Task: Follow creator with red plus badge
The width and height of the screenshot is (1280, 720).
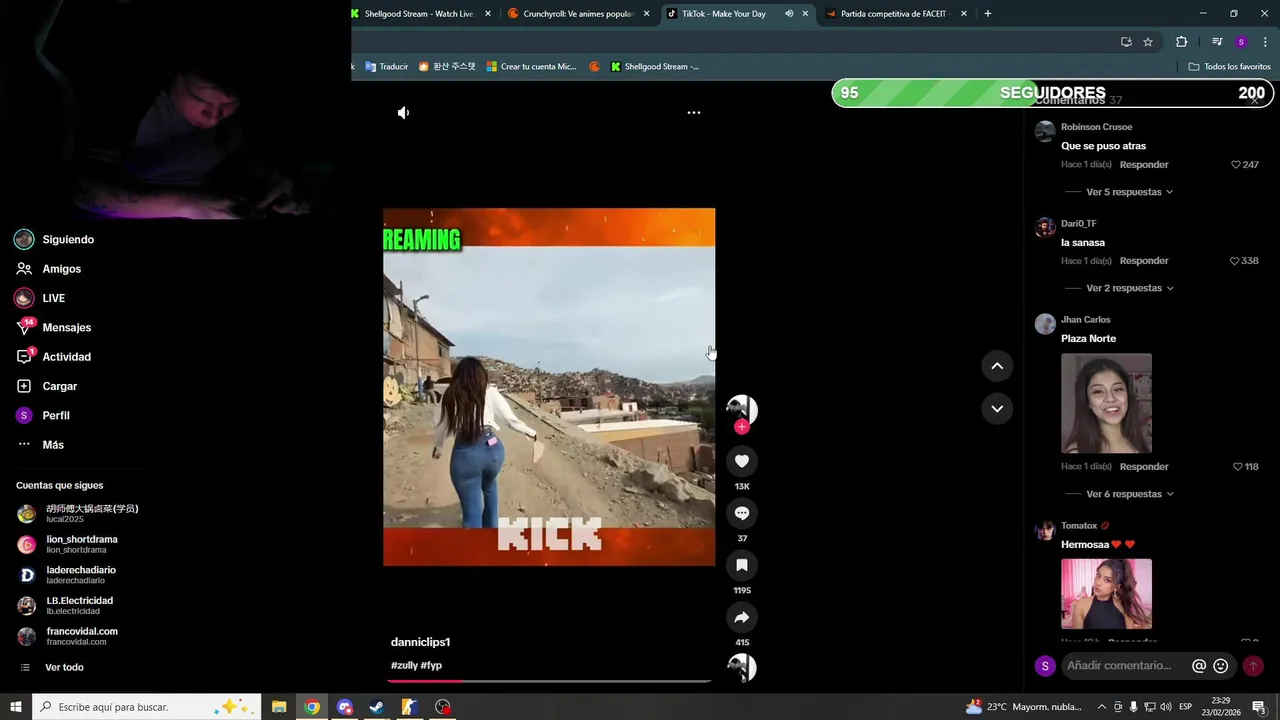Action: tap(741, 427)
